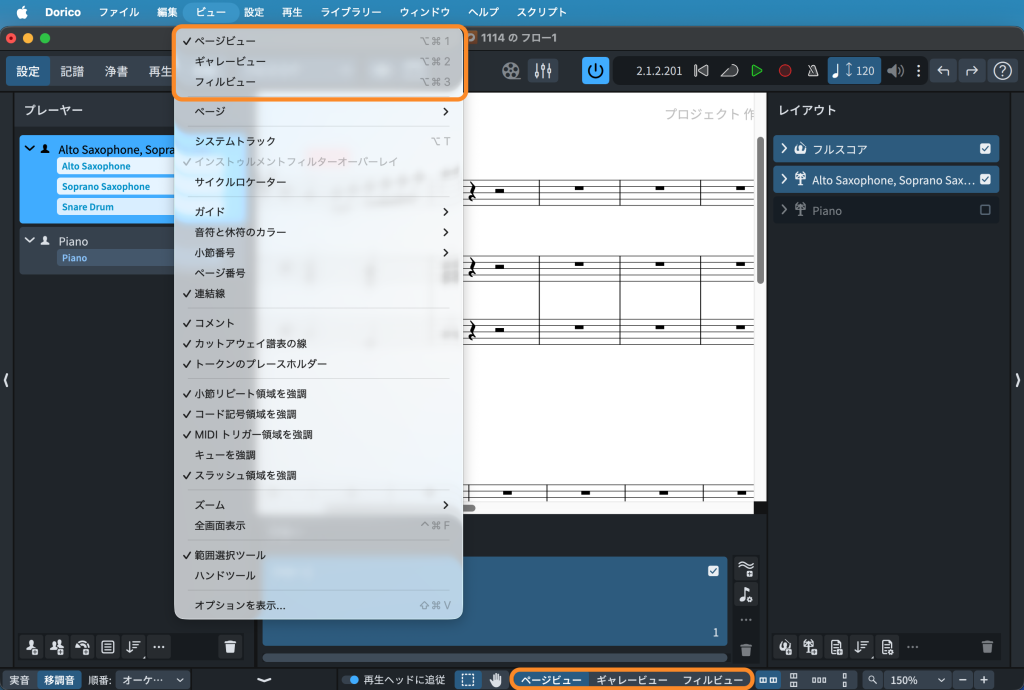Open the 150% zoom dropdown
Screen dimensions: 1024x690
click(x=917, y=680)
